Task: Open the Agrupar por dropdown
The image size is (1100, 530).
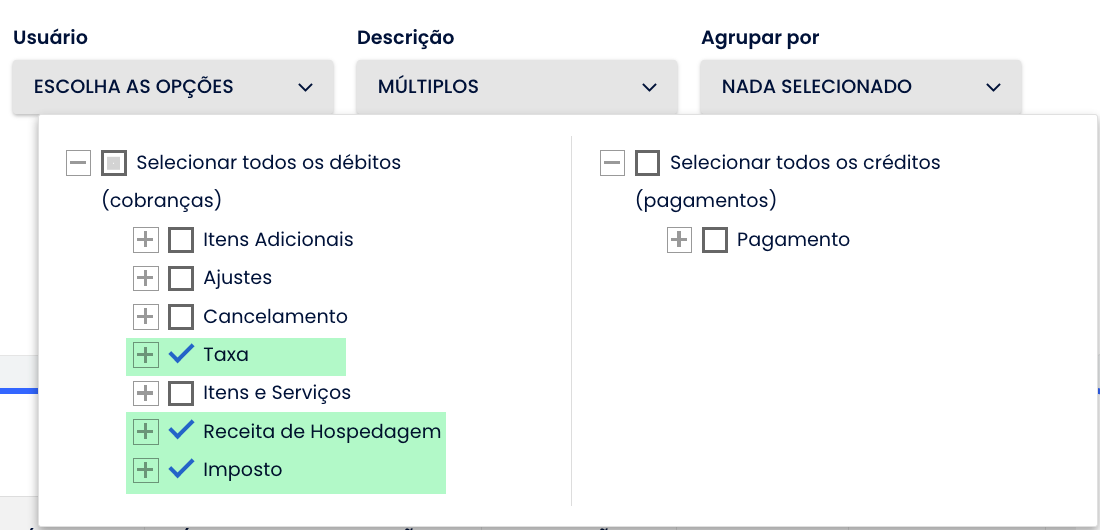Action: [861, 87]
